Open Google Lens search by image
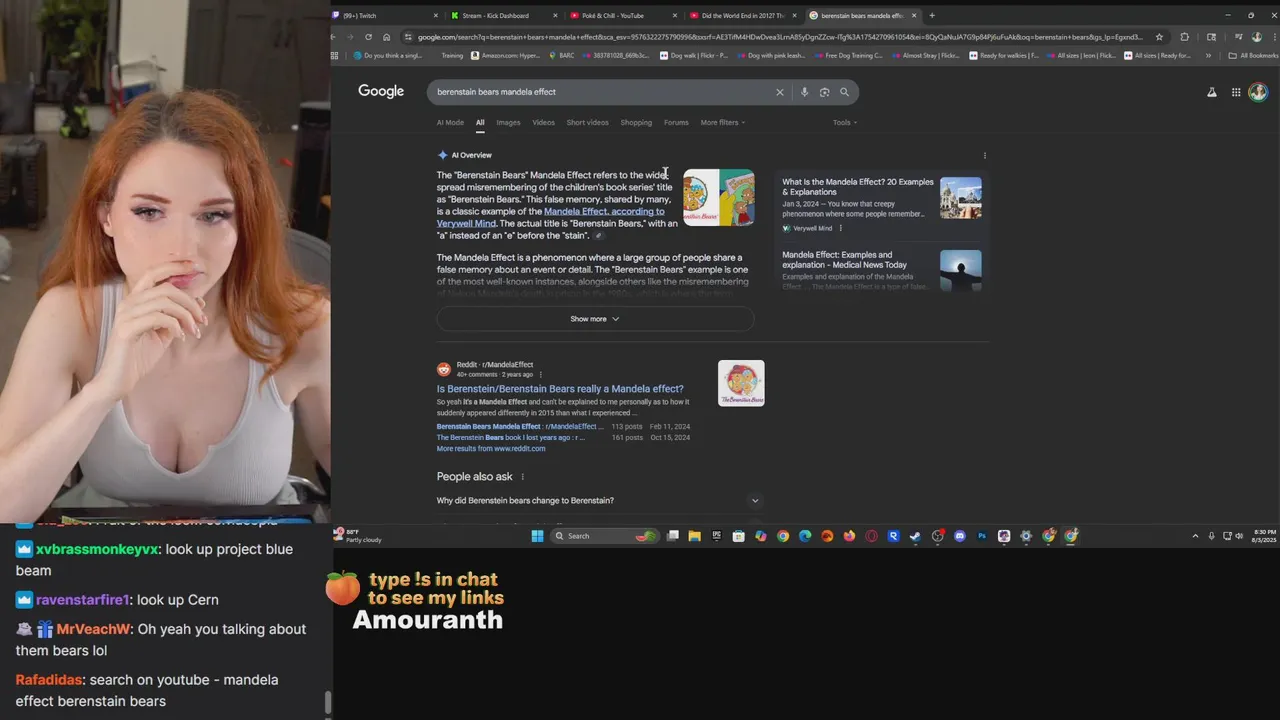Viewport: 1280px width, 720px height. click(824, 92)
